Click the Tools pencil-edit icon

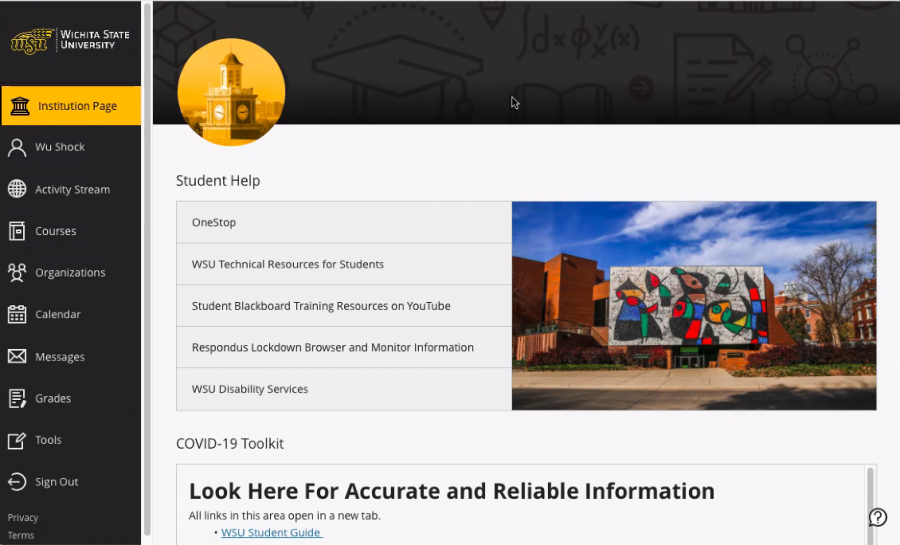coord(17,440)
